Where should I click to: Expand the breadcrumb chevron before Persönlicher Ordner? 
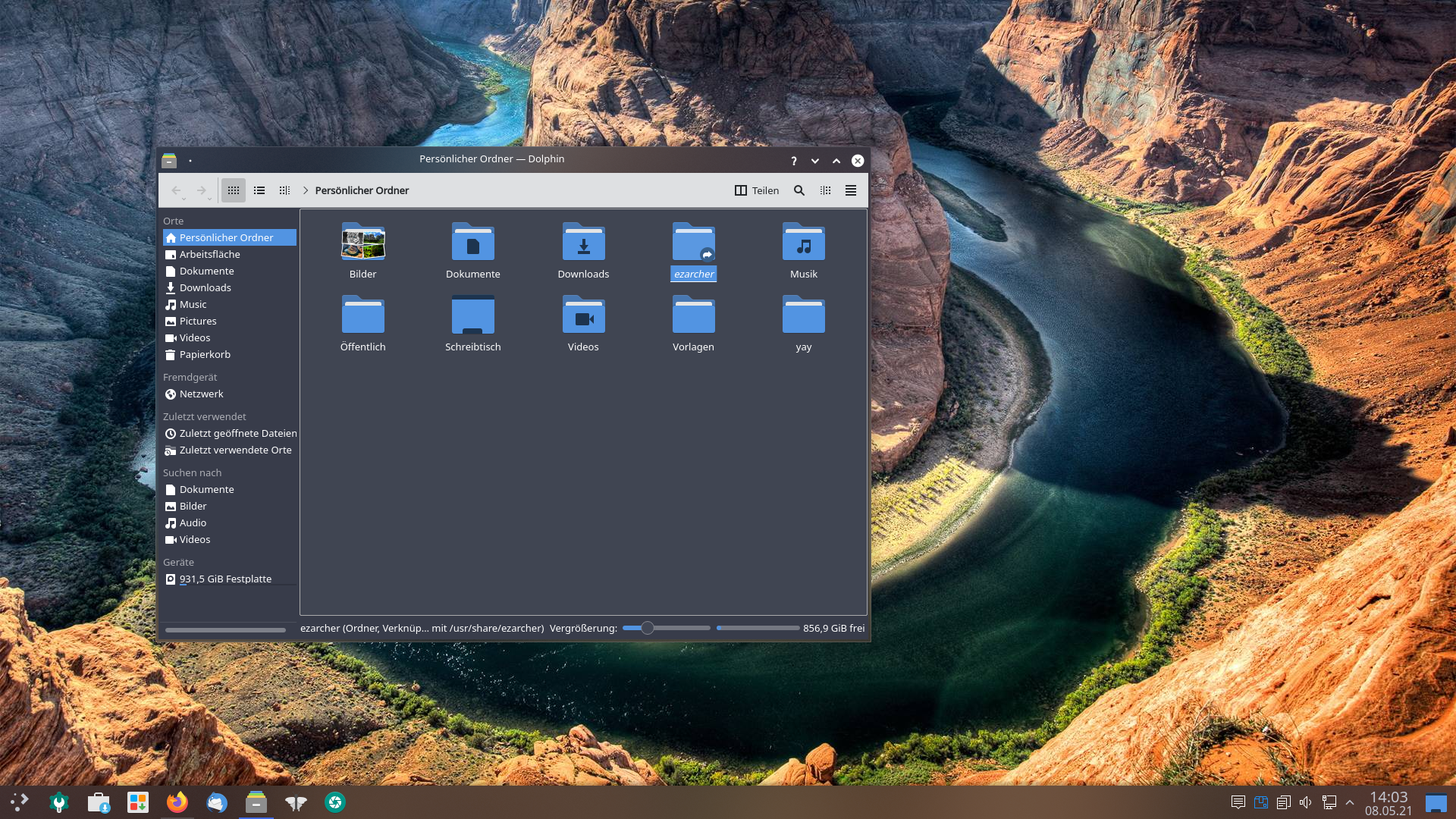(306, 190)
